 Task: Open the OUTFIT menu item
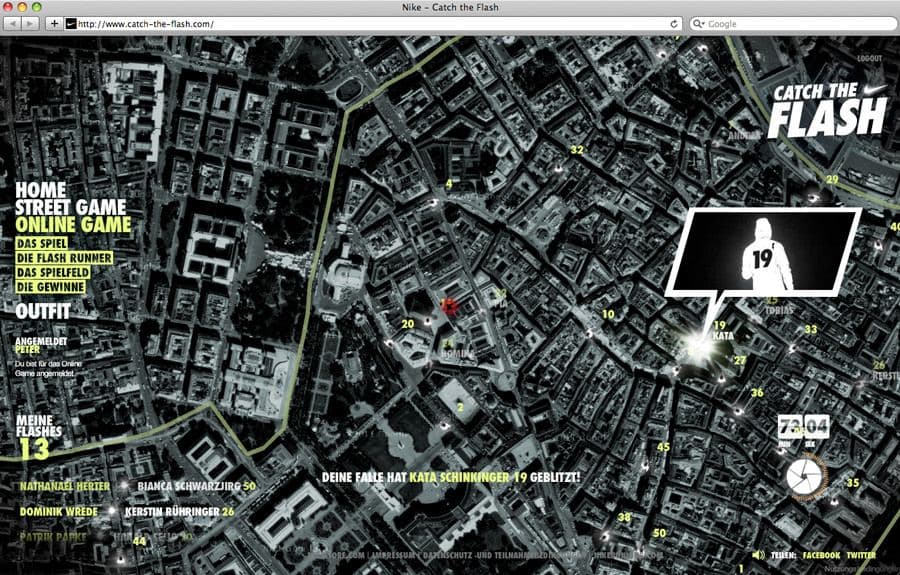click(x=43, y=312)
